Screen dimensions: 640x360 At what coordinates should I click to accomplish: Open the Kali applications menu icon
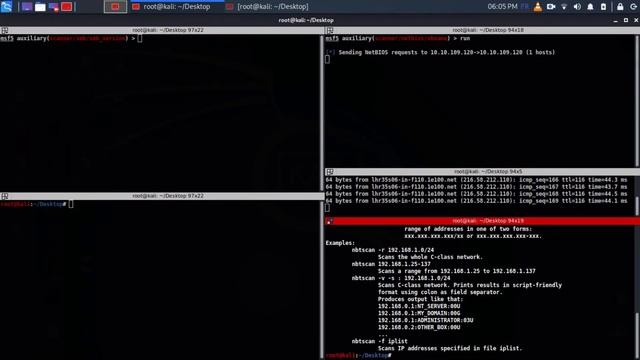tap(7, 7)
